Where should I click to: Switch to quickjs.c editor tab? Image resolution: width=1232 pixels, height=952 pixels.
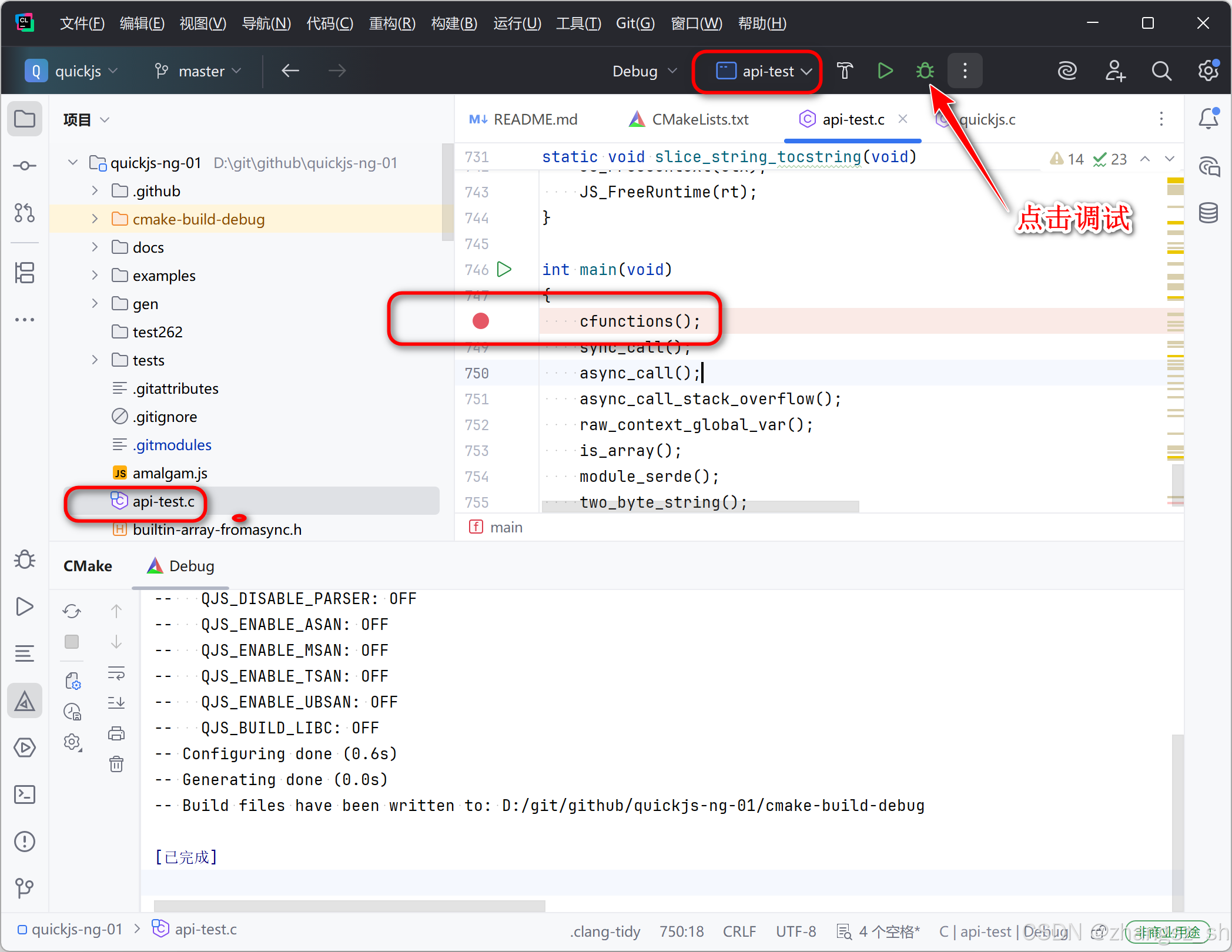pyautogui.click(x=977, y=120)
